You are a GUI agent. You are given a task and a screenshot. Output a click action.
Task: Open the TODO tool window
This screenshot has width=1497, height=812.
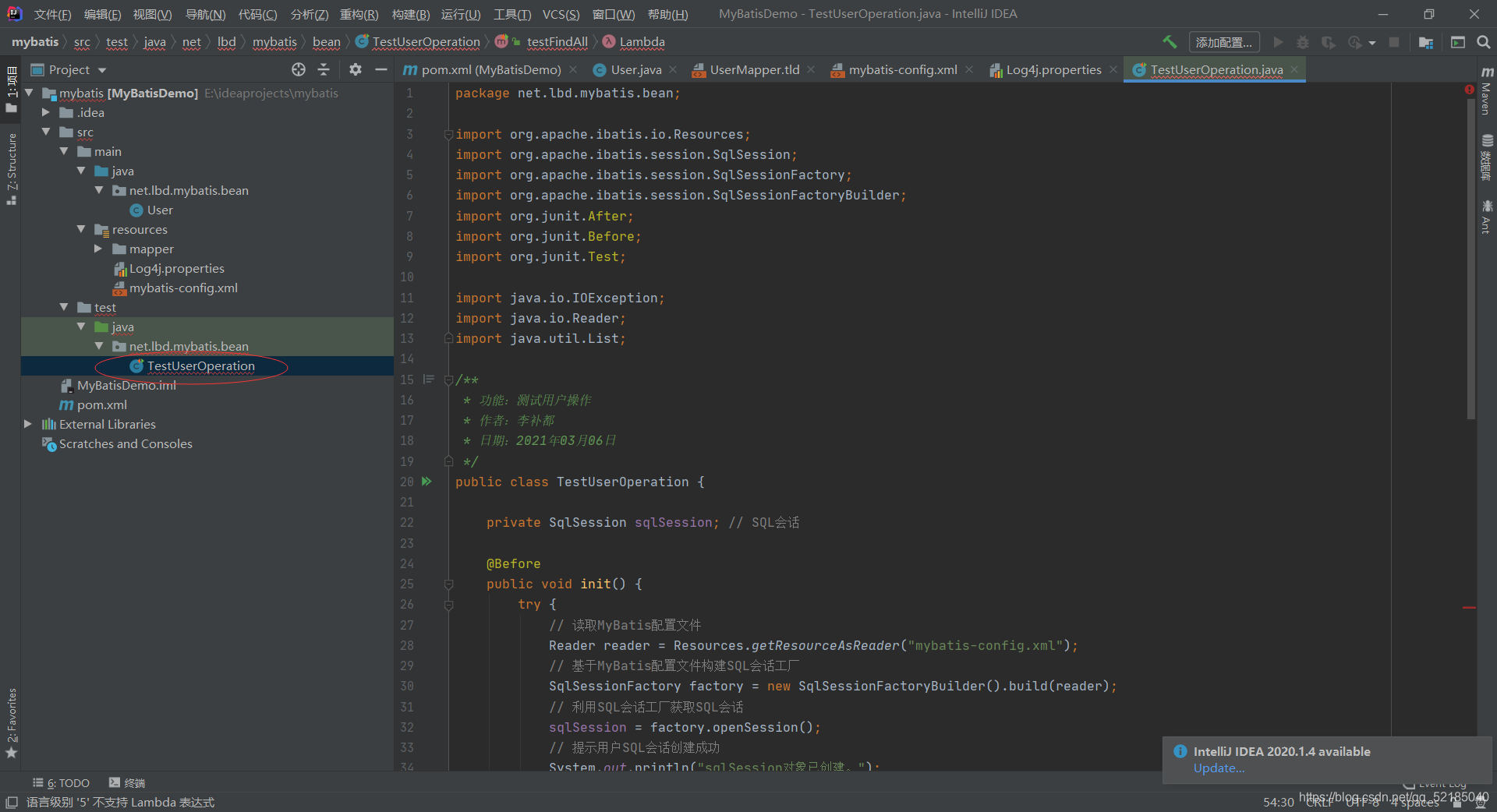pyautogui.click(x=62, y=783)
